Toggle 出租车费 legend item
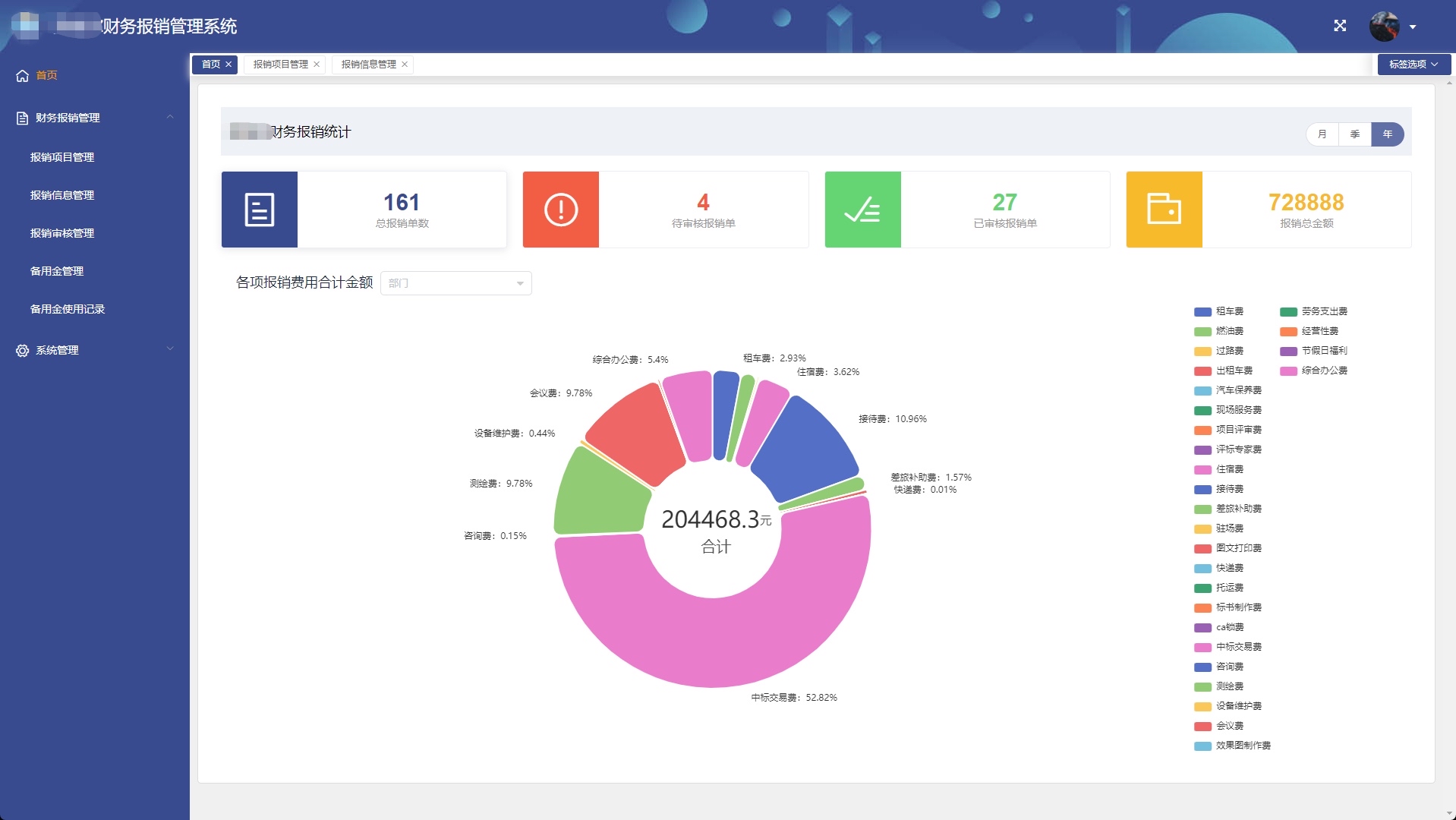1456x820 pixels. point(1224,371)
